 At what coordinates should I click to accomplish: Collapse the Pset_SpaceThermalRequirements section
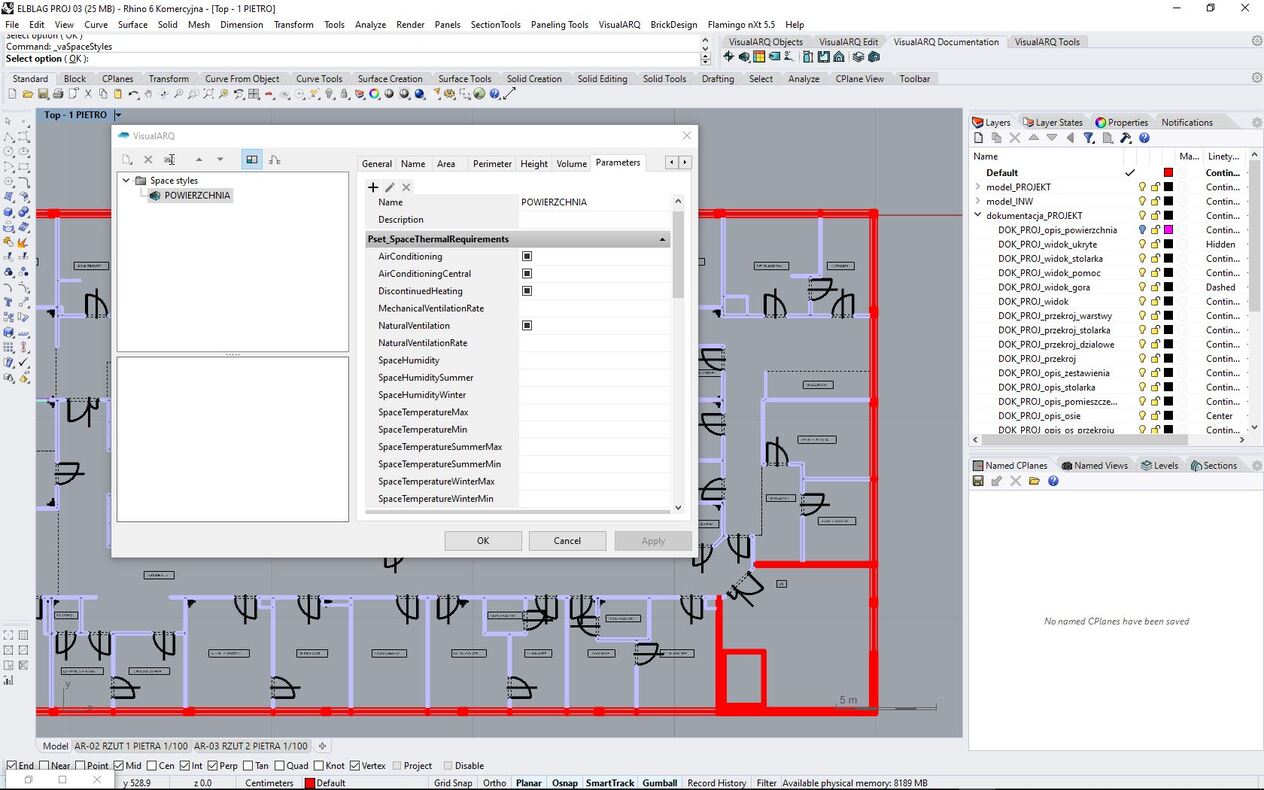(662, 239)
